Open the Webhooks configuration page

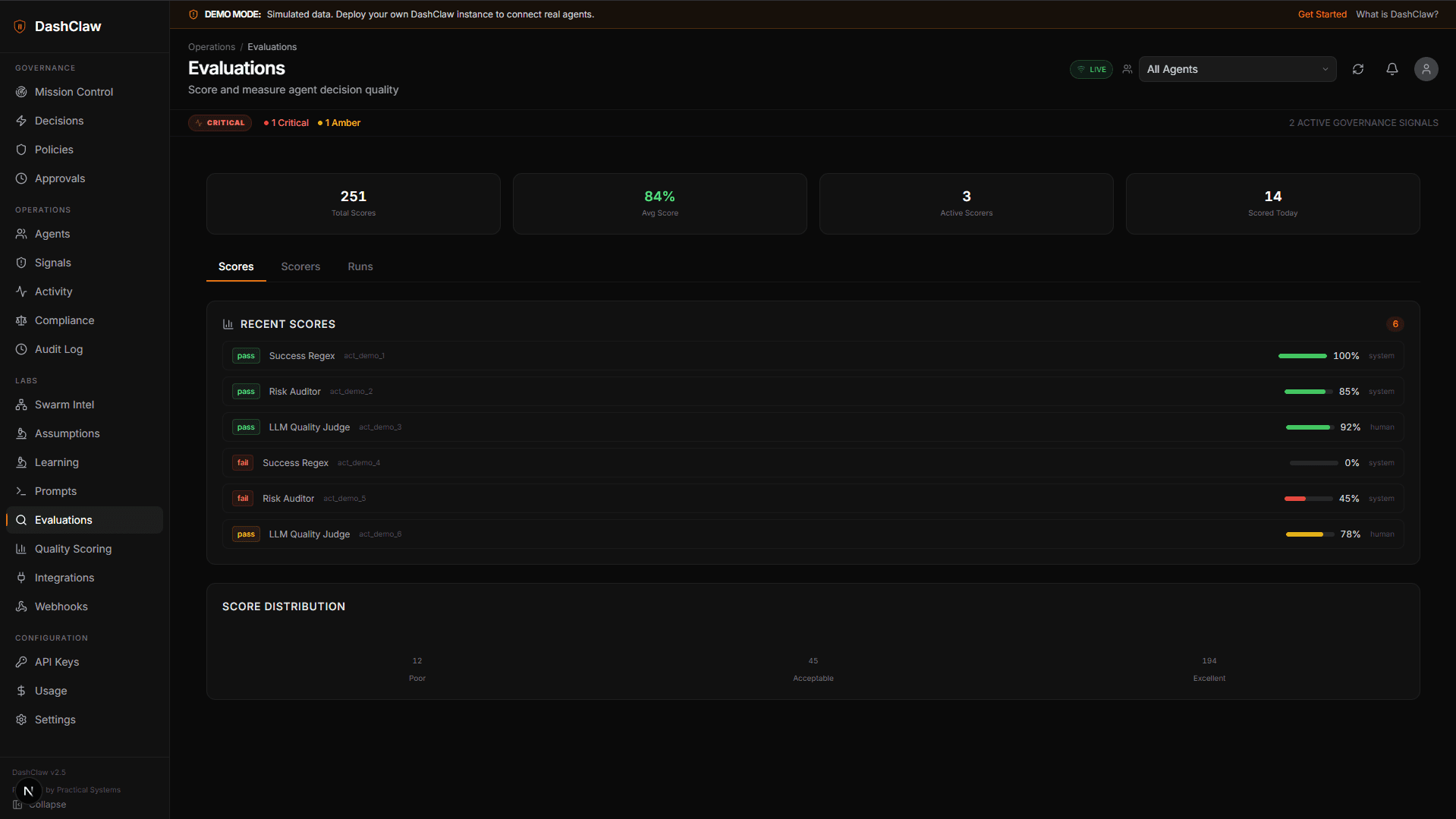[60, 606]
